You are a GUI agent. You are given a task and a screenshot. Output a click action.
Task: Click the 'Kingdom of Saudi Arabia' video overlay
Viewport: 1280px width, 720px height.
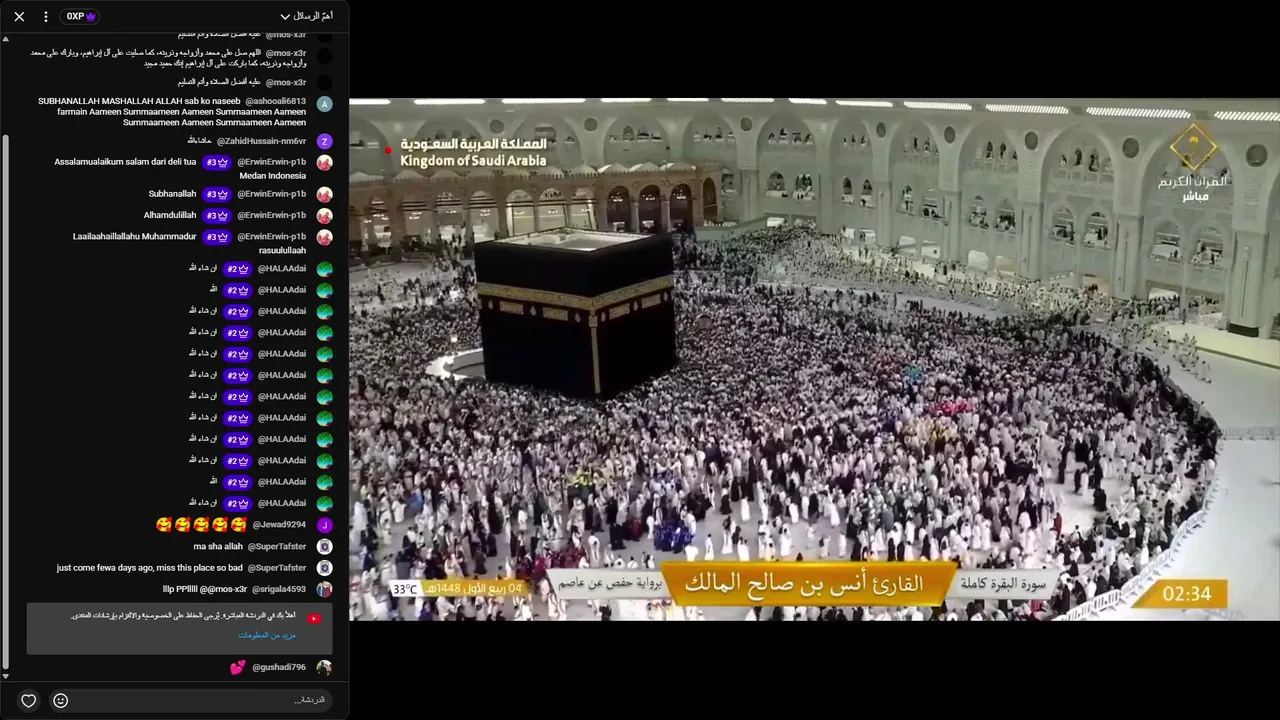pos(474,161)
